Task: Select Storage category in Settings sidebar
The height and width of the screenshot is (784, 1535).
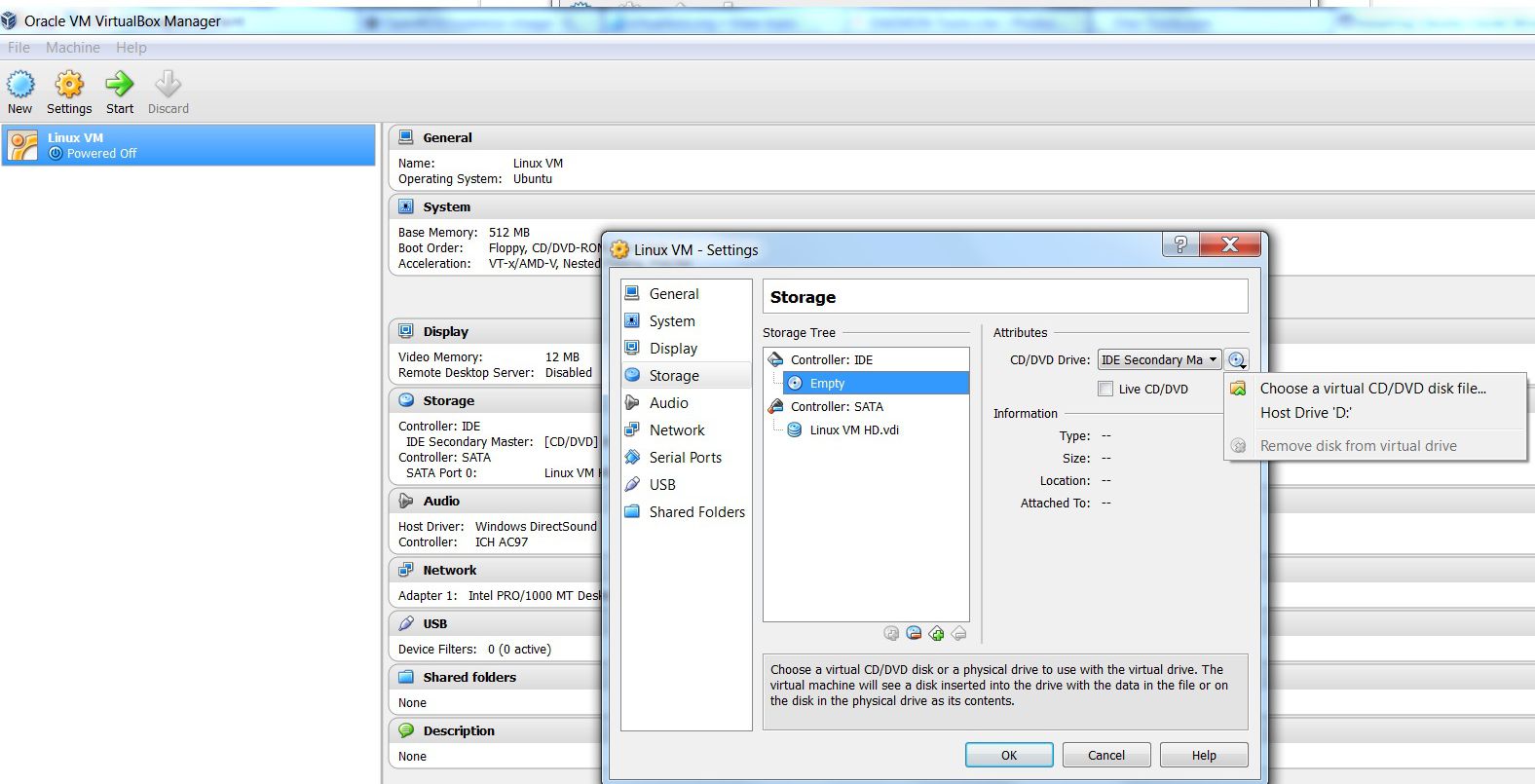Action: tap(687, 375)
